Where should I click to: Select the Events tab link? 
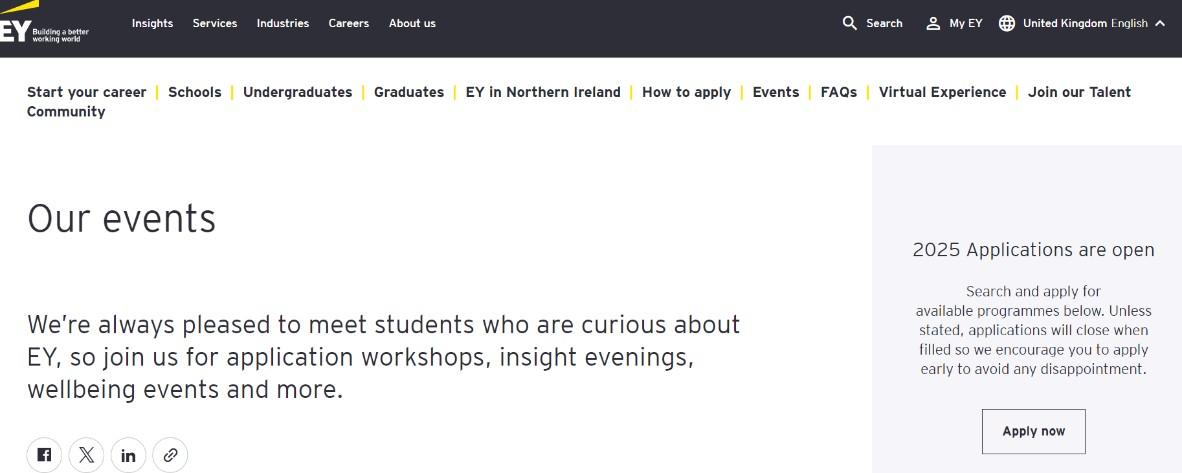776,92
